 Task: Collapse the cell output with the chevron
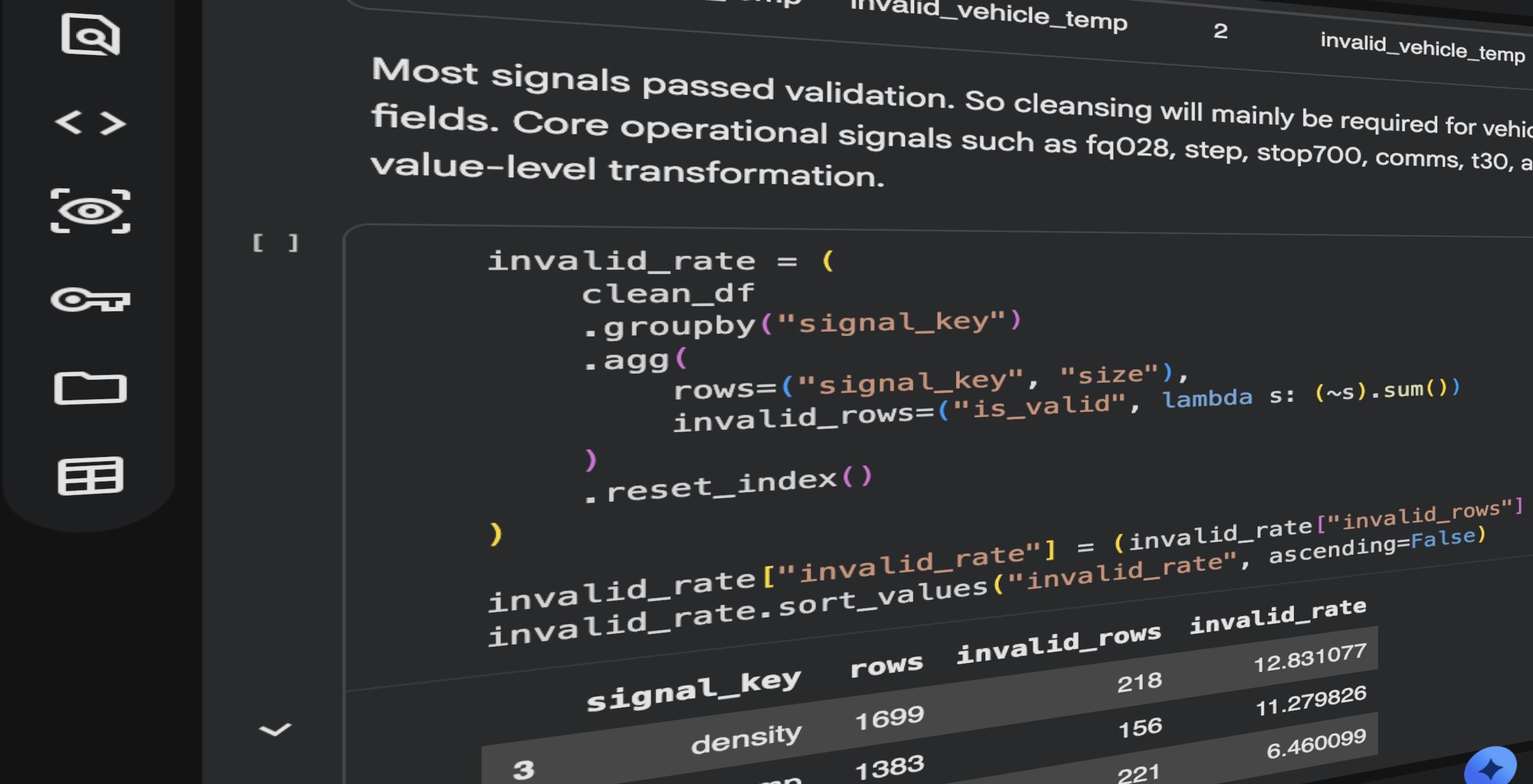(x=275, y=729)
